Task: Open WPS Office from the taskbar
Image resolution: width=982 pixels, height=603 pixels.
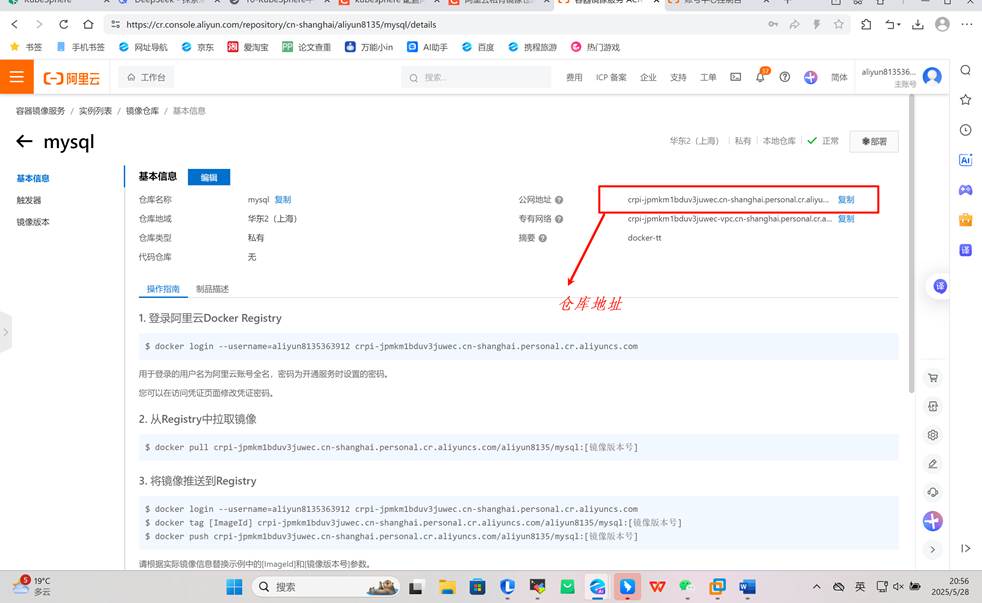Action: pyautogui.click(x=657, y=587)
